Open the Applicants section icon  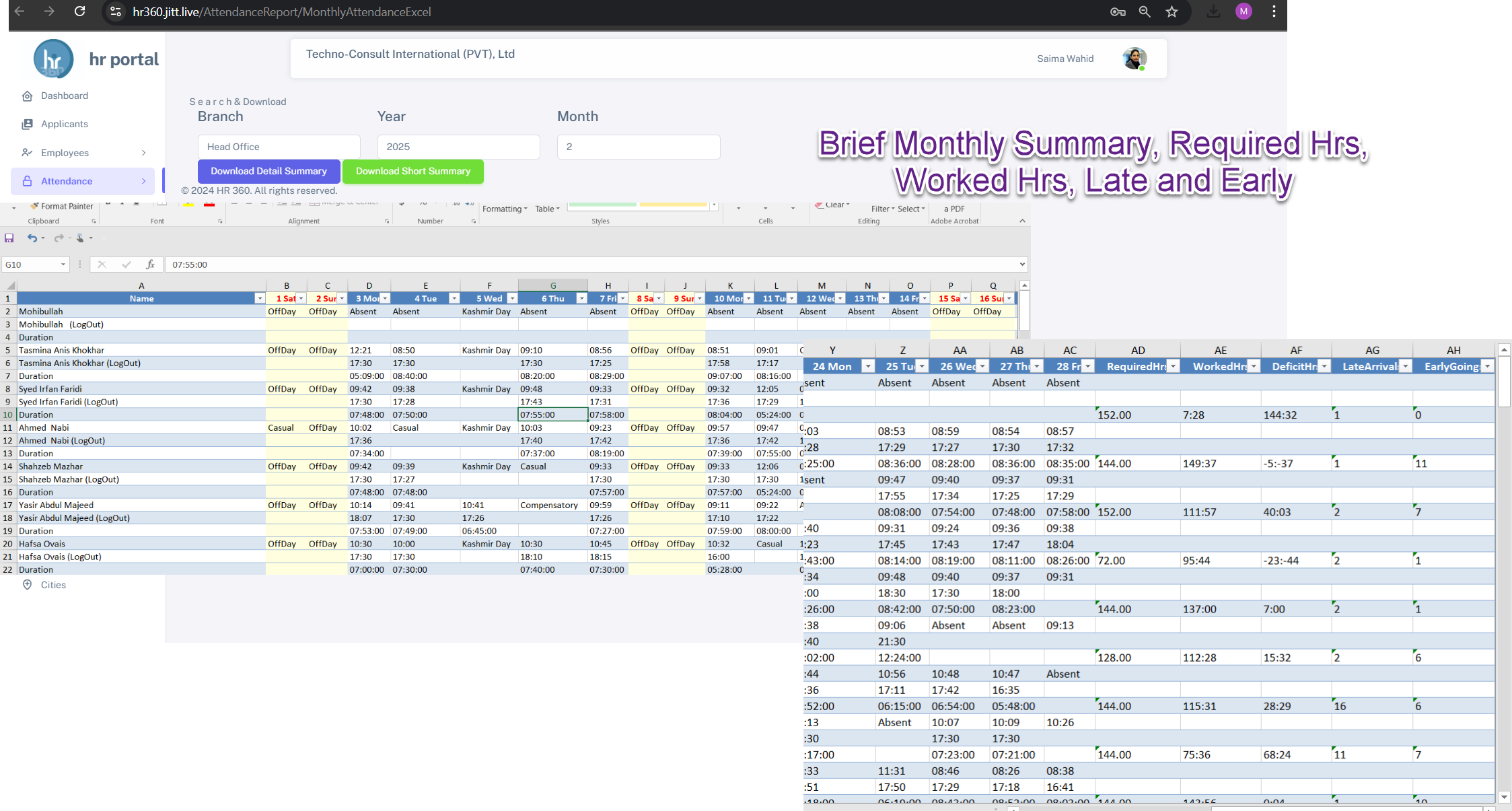click(28, 124)
